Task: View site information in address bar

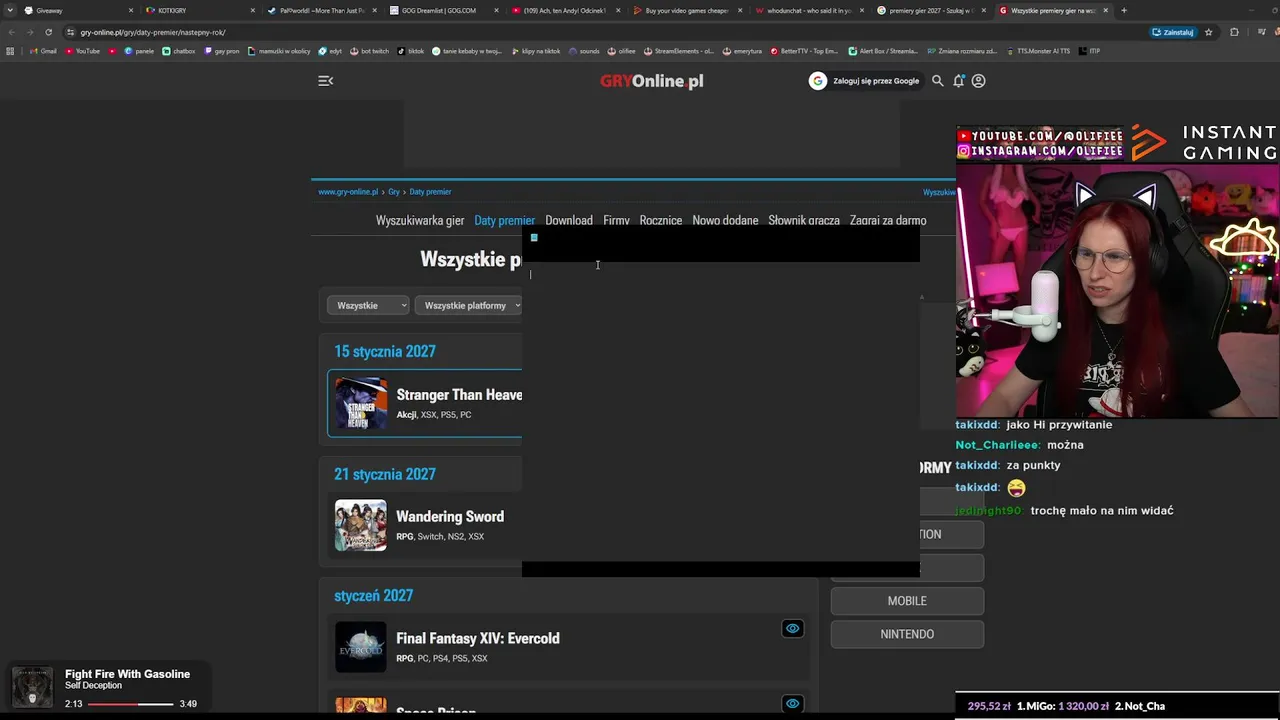Action: pos(70,32)
